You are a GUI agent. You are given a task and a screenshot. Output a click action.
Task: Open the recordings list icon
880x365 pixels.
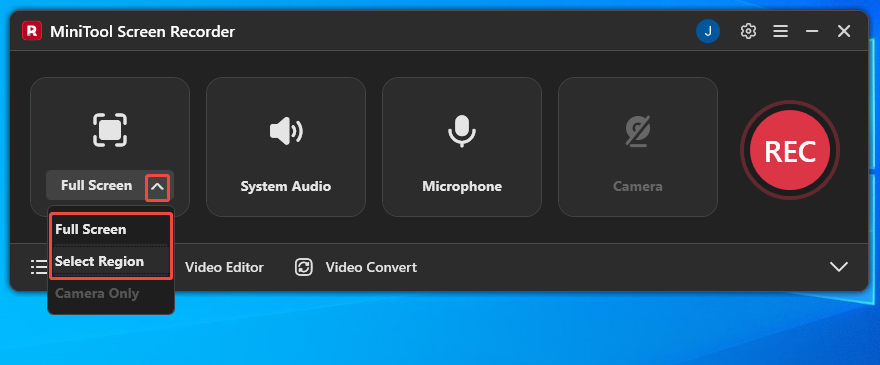click(x=39, y=267)
